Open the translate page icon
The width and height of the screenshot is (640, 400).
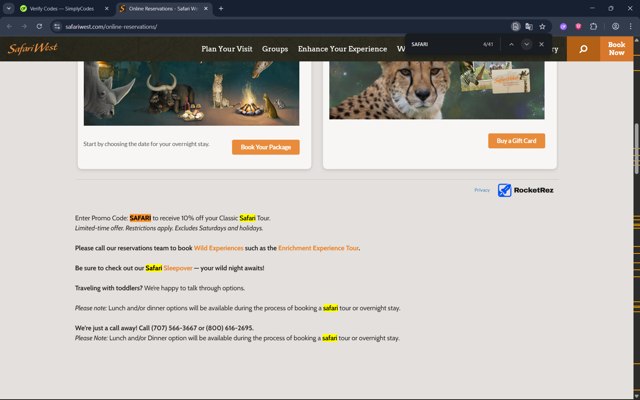[x=529, y=27]
